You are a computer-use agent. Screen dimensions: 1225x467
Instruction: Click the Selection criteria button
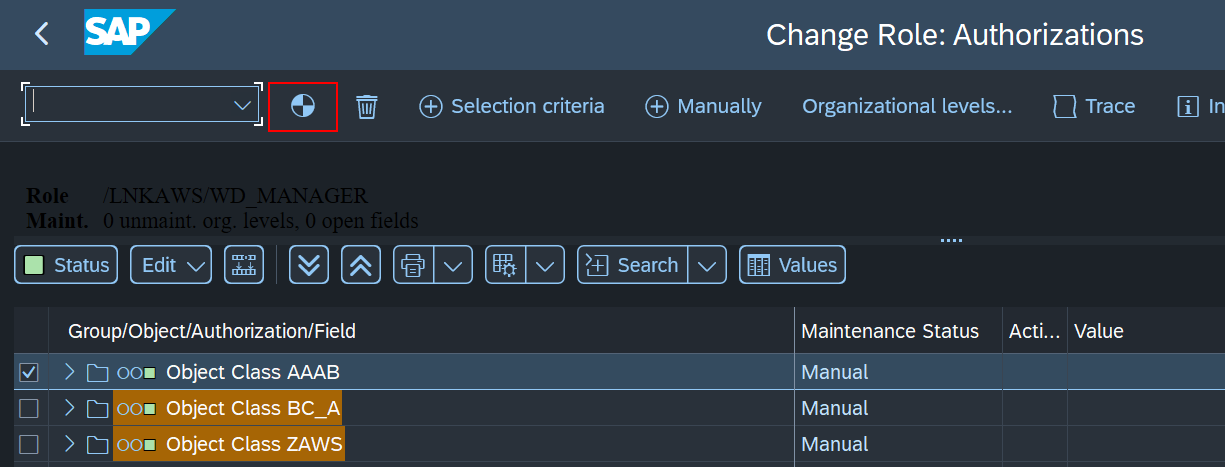(511, 106)
